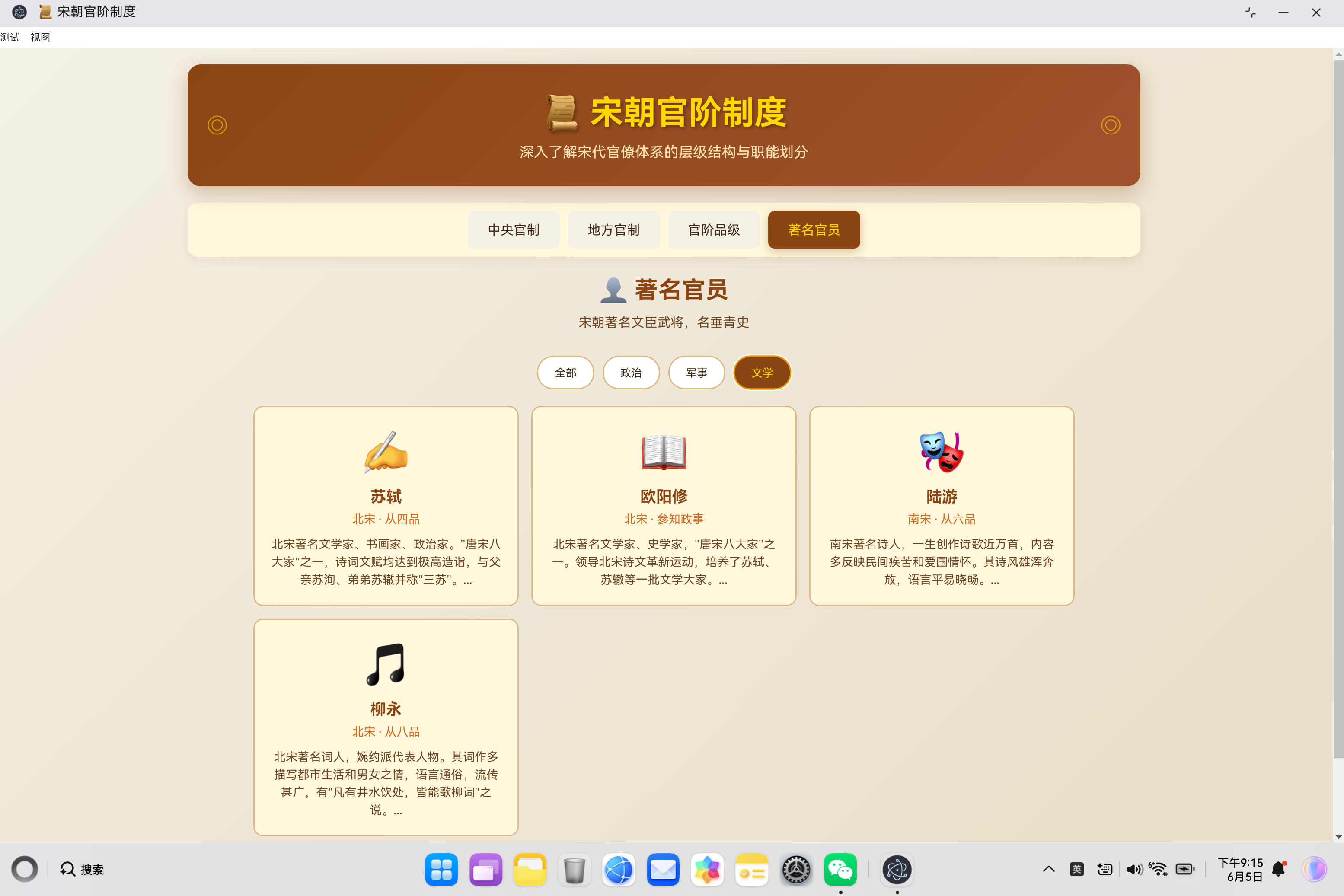Open the yellow file manager folder
1344x896 pixels.
[x=530, y=870]
